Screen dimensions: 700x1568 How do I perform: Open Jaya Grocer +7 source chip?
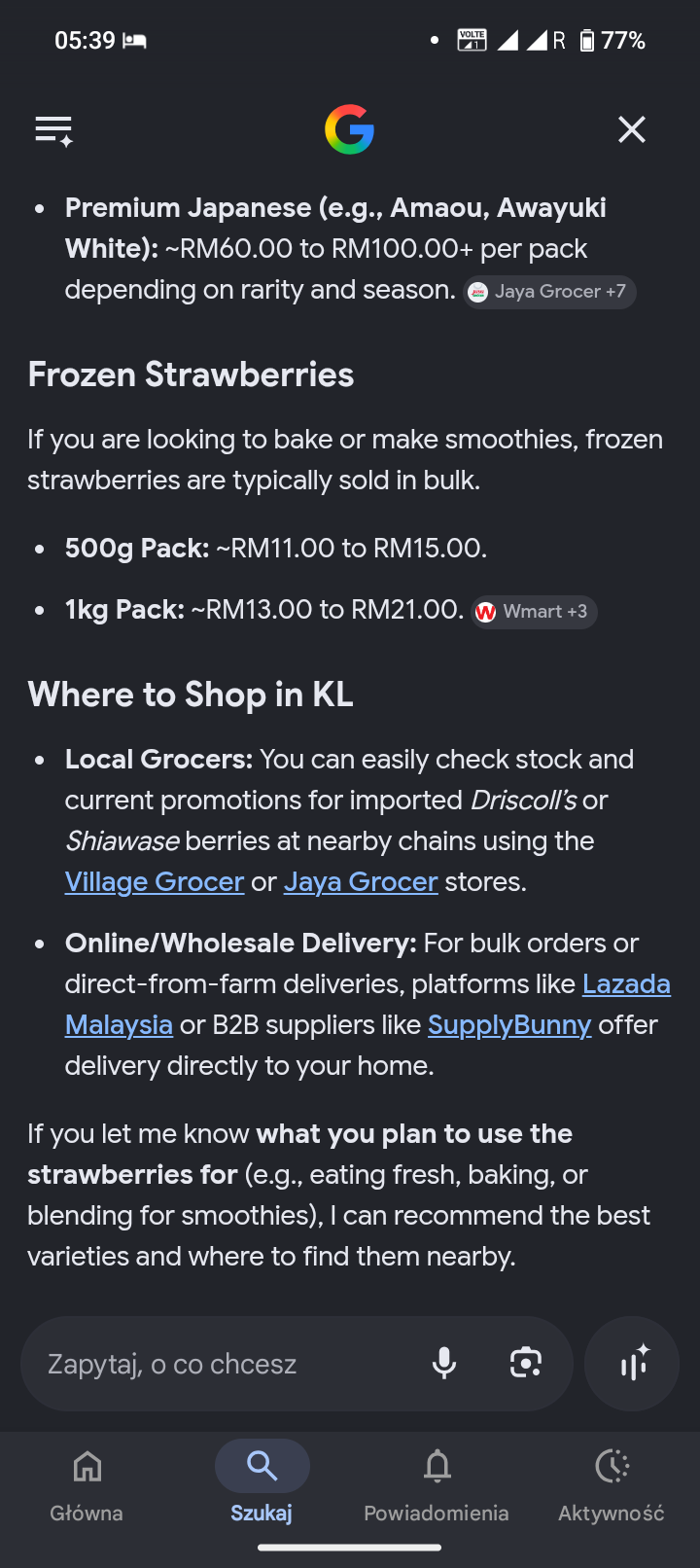pos(549,292)
